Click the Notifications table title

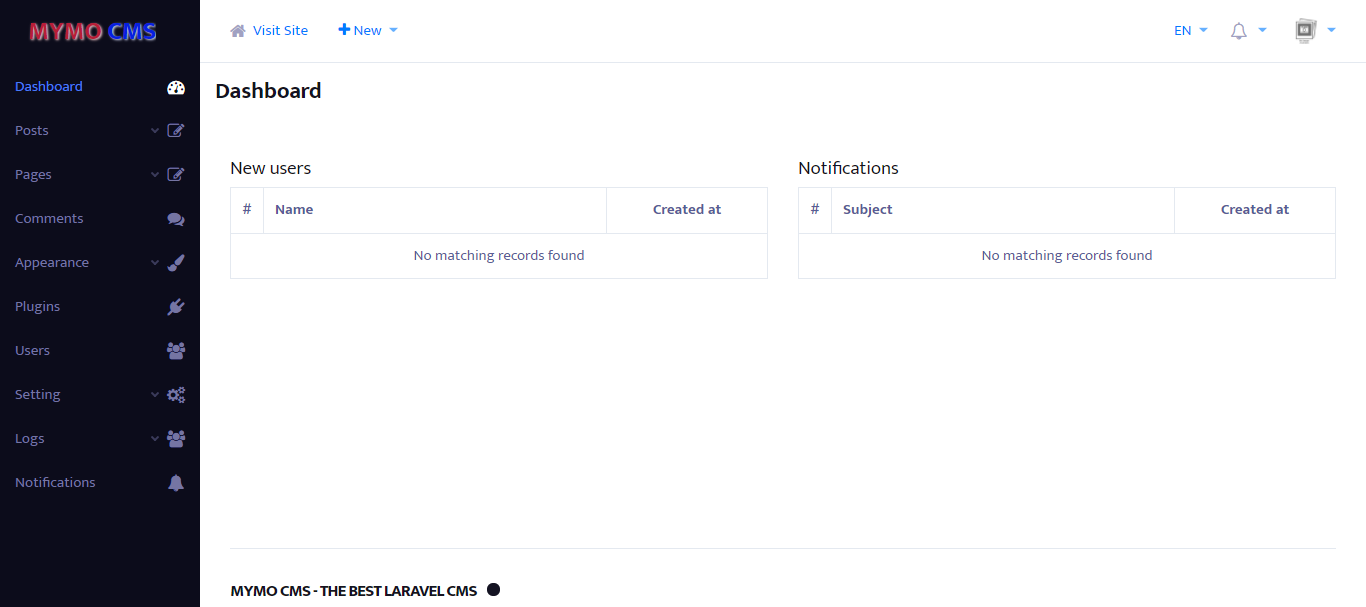(x=848, y=168)
